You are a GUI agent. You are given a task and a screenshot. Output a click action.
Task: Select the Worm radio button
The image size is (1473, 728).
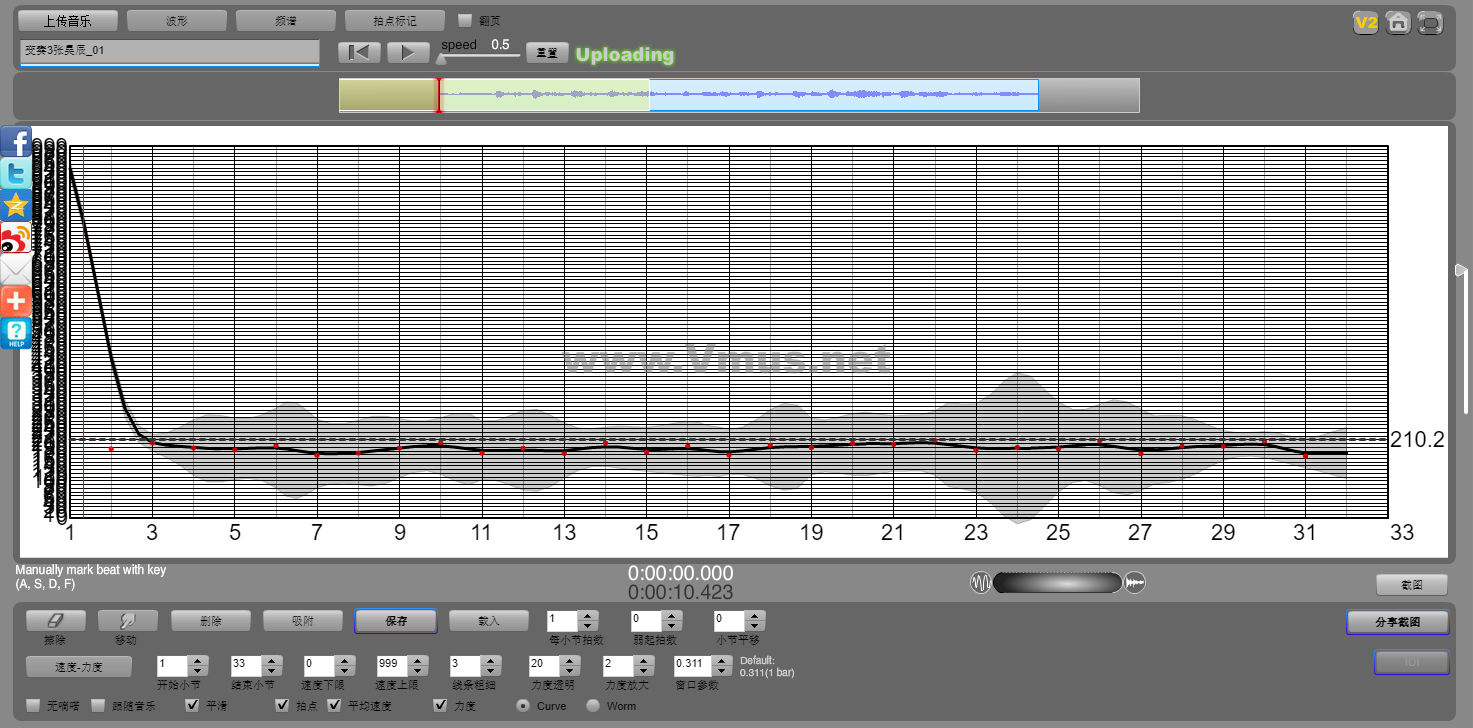pos(593,706)
